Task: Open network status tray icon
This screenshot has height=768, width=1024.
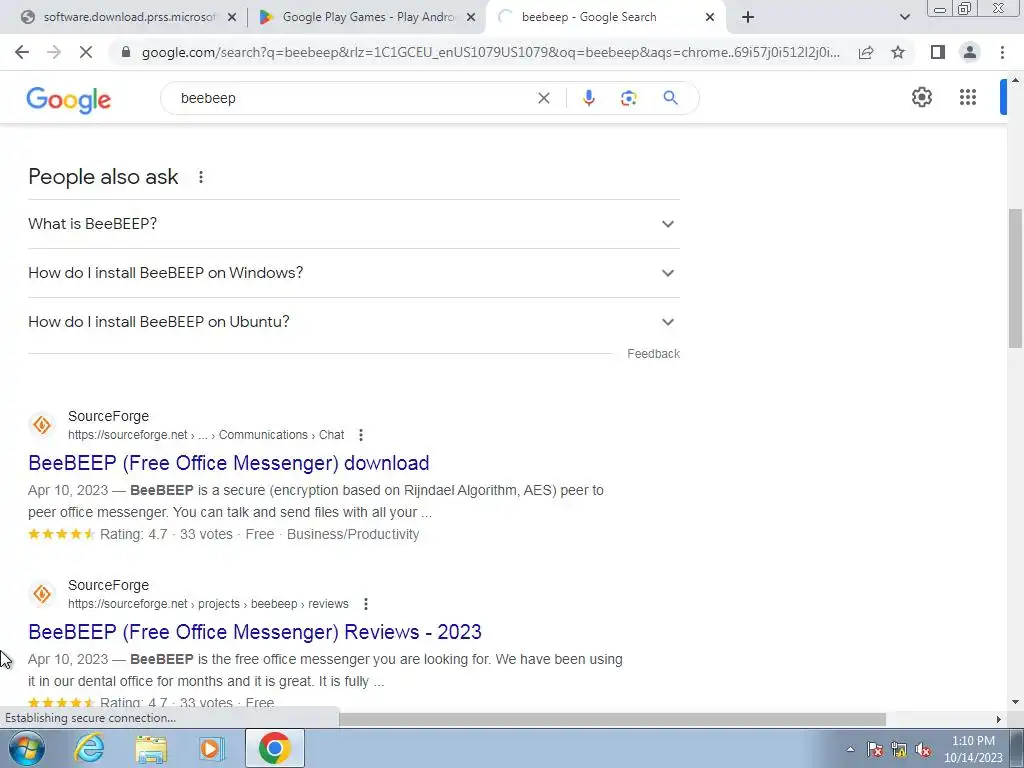Action: 899,750
